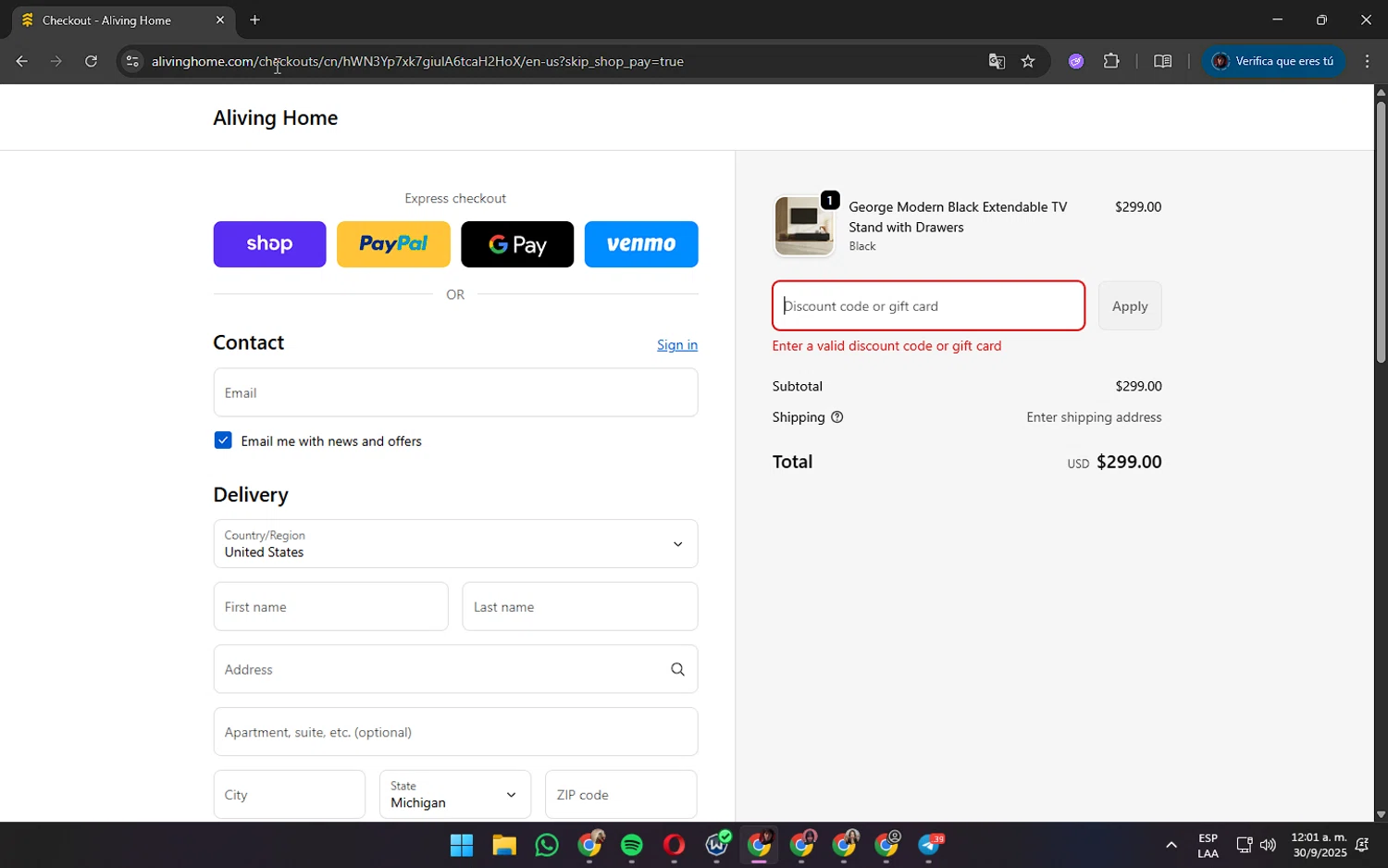The image size is (1388, 868).
Task: Open Telegram from the taskbar
Action: [929, 845]
